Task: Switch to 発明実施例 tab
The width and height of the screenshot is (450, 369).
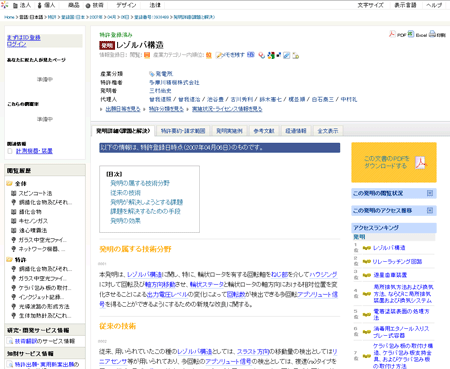Action: (x=229, y=131)
